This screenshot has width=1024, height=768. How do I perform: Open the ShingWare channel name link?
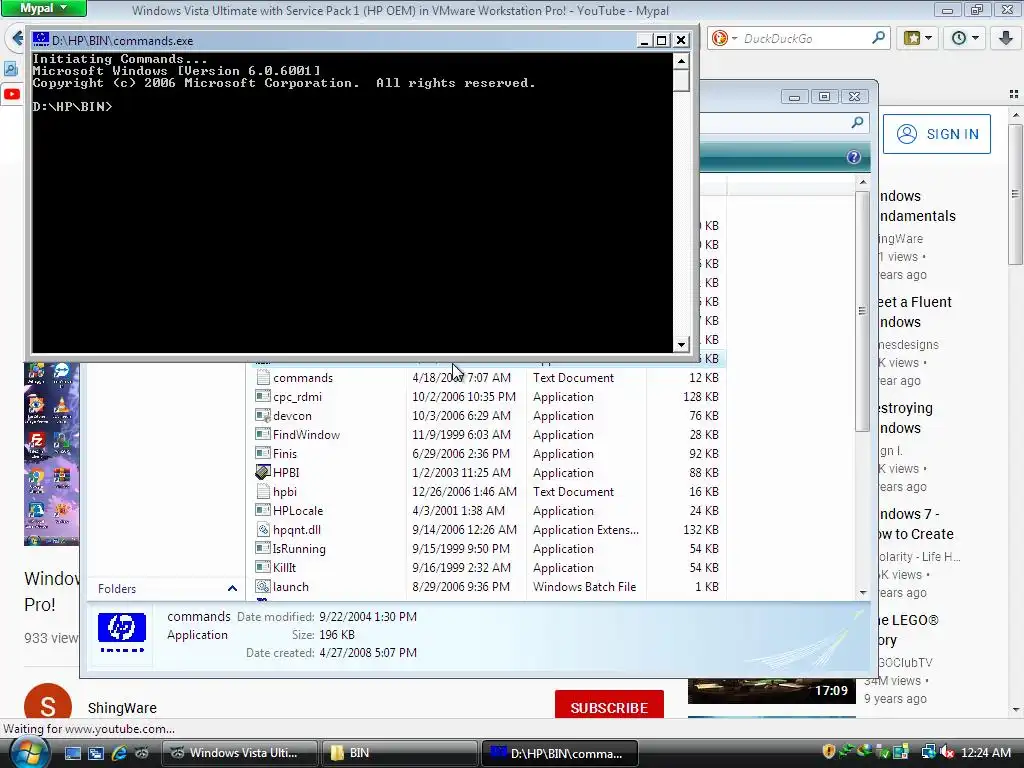[122, 708]
